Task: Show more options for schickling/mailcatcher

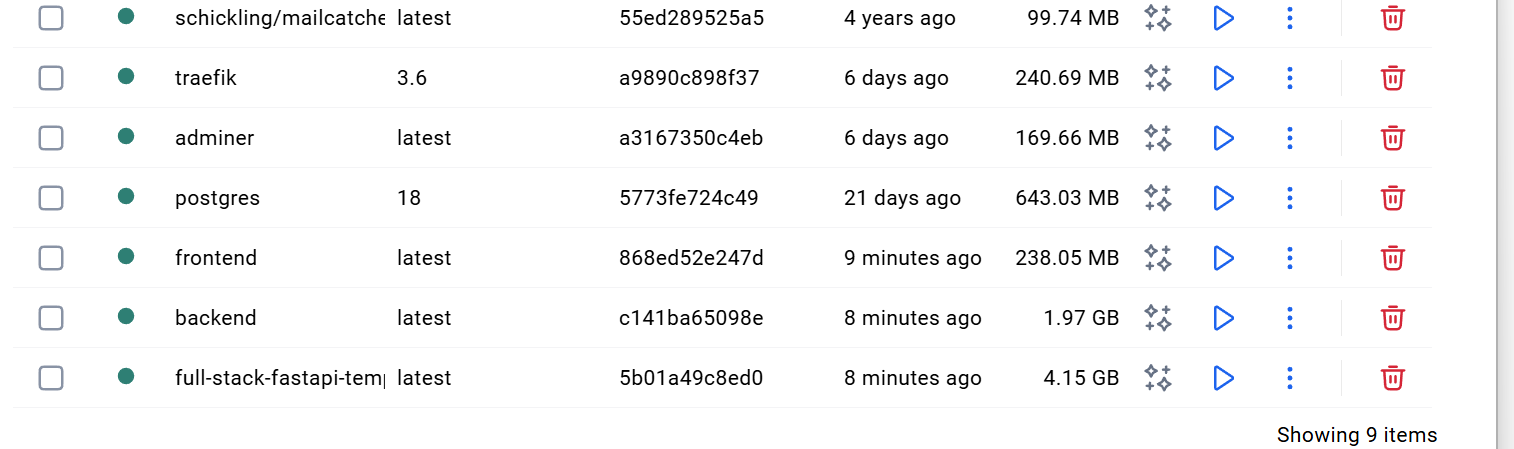Action: pyautogui.click(x=1290, y=18)
